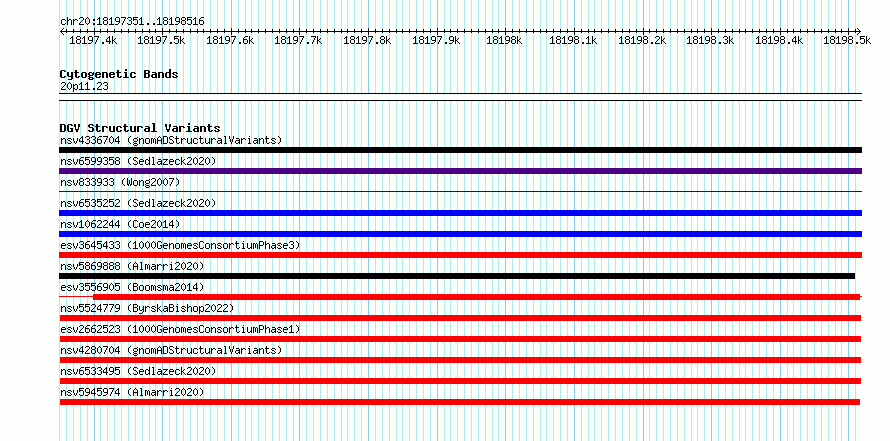The height and width of the screenshot is (441, 890).
Task: Open esv2662523 (1000GenomesConsortiumPhase1) label
Action: (180, 329)
